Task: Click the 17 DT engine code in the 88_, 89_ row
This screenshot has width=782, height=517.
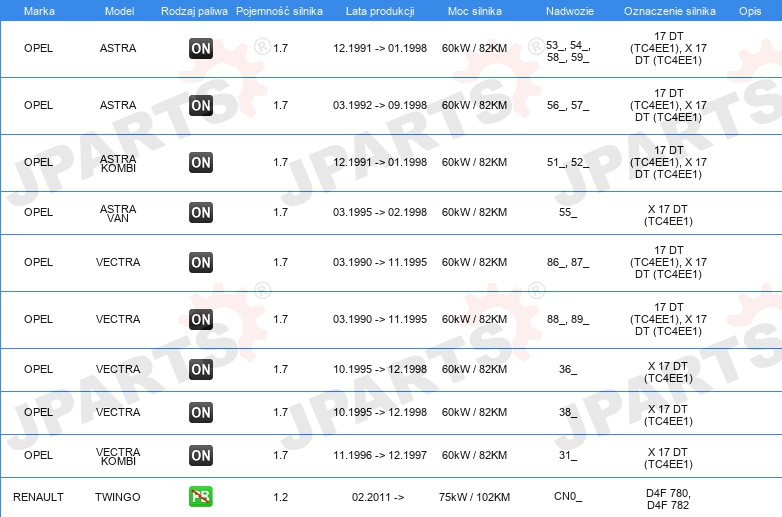Action: click(668, 319)
